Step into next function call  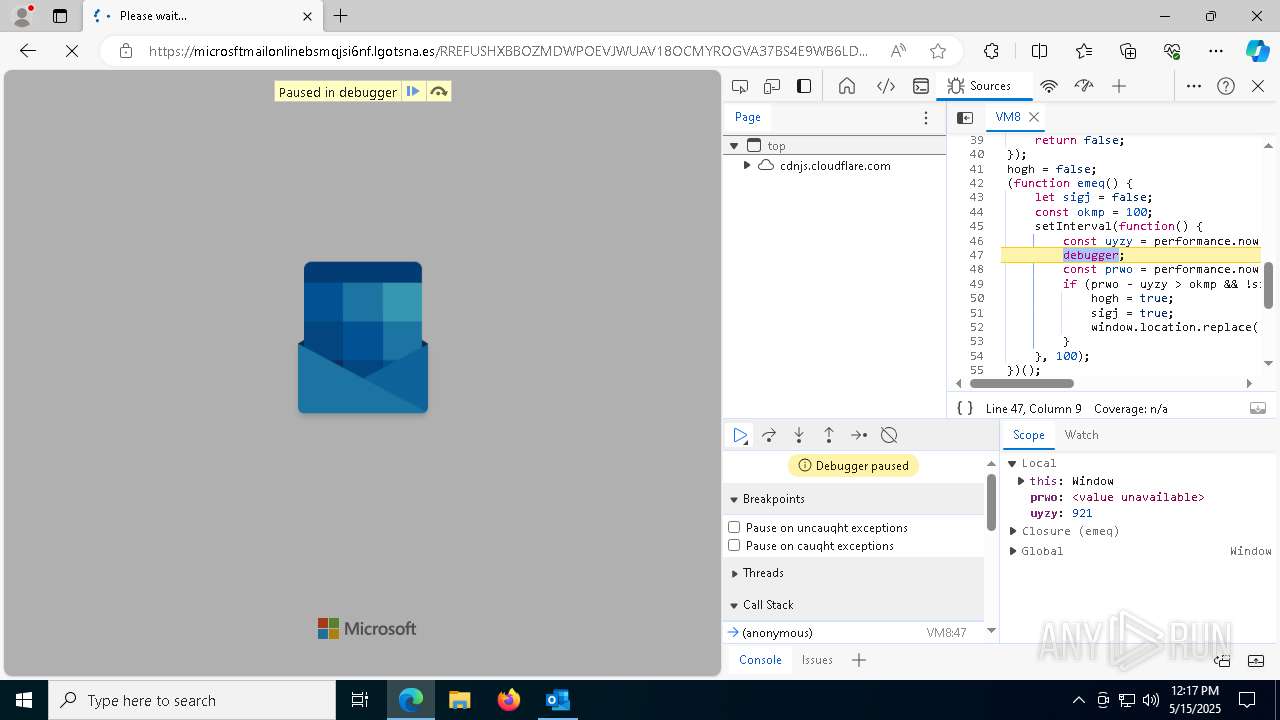[x=799, y=435]
